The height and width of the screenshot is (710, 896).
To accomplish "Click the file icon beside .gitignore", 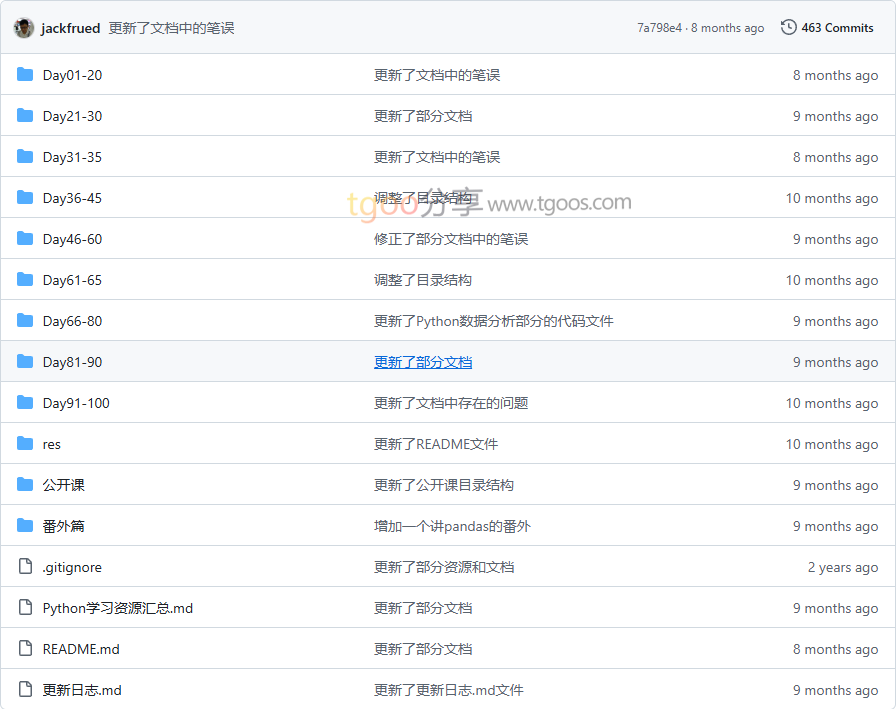I will coord(25,567).
